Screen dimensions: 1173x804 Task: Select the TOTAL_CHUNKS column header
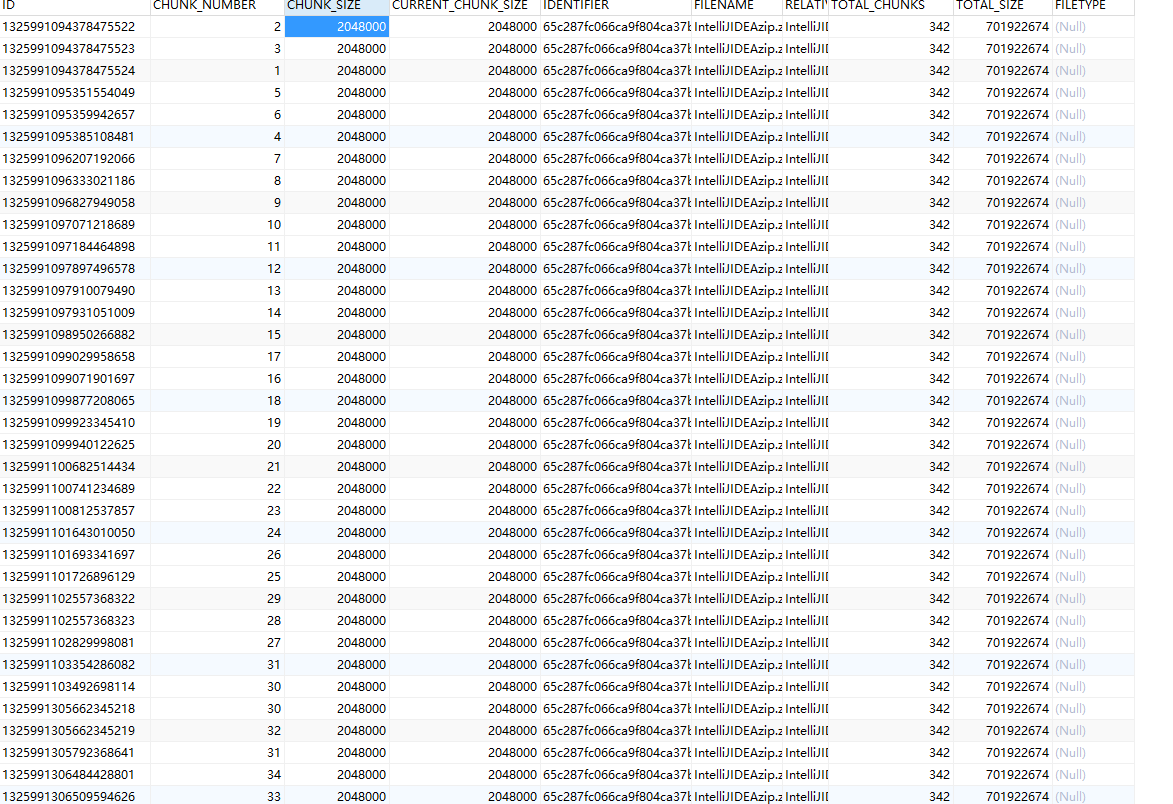(x=890, y=6)
